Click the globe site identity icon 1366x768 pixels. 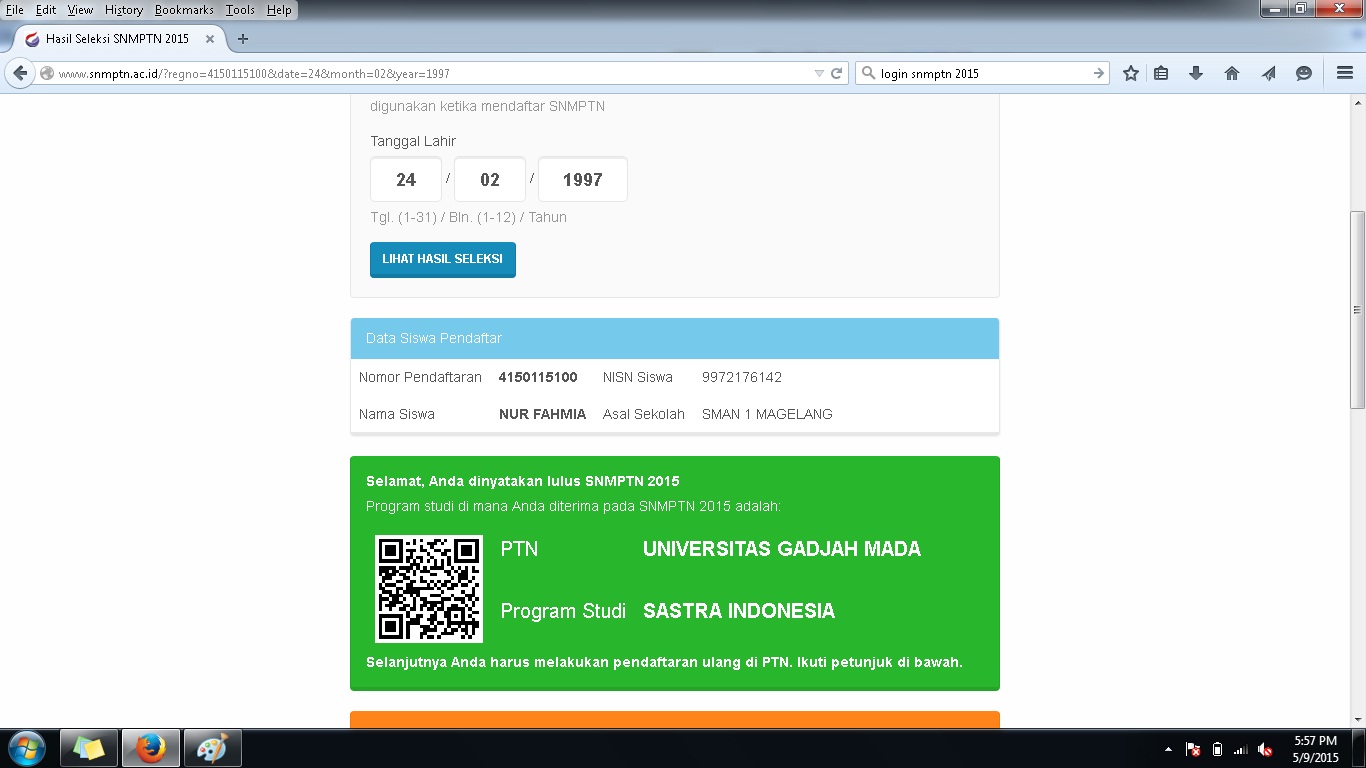coord(47,73)
